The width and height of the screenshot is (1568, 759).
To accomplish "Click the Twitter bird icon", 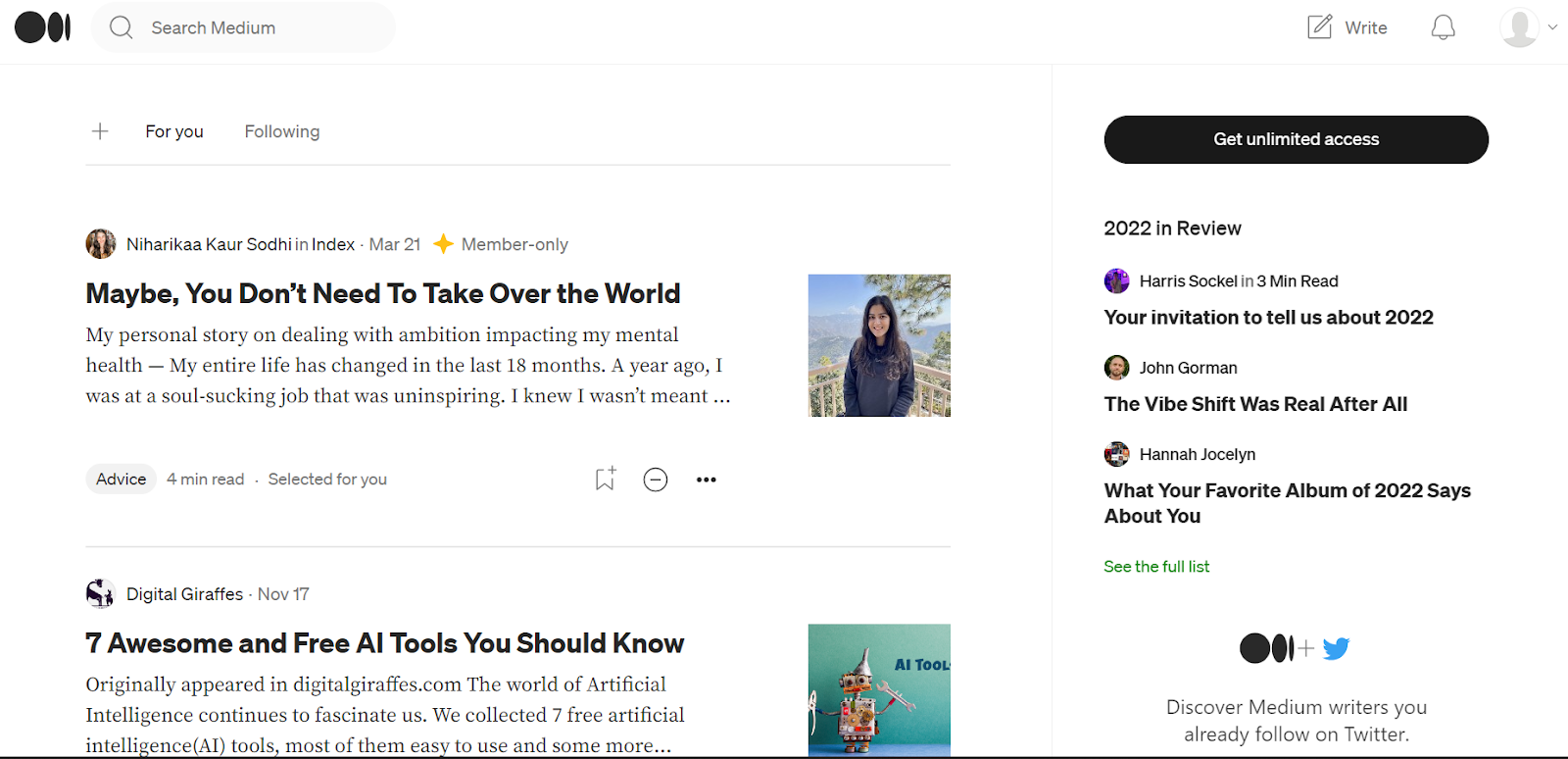I will pyautogui.click(x=1336, y=648).
